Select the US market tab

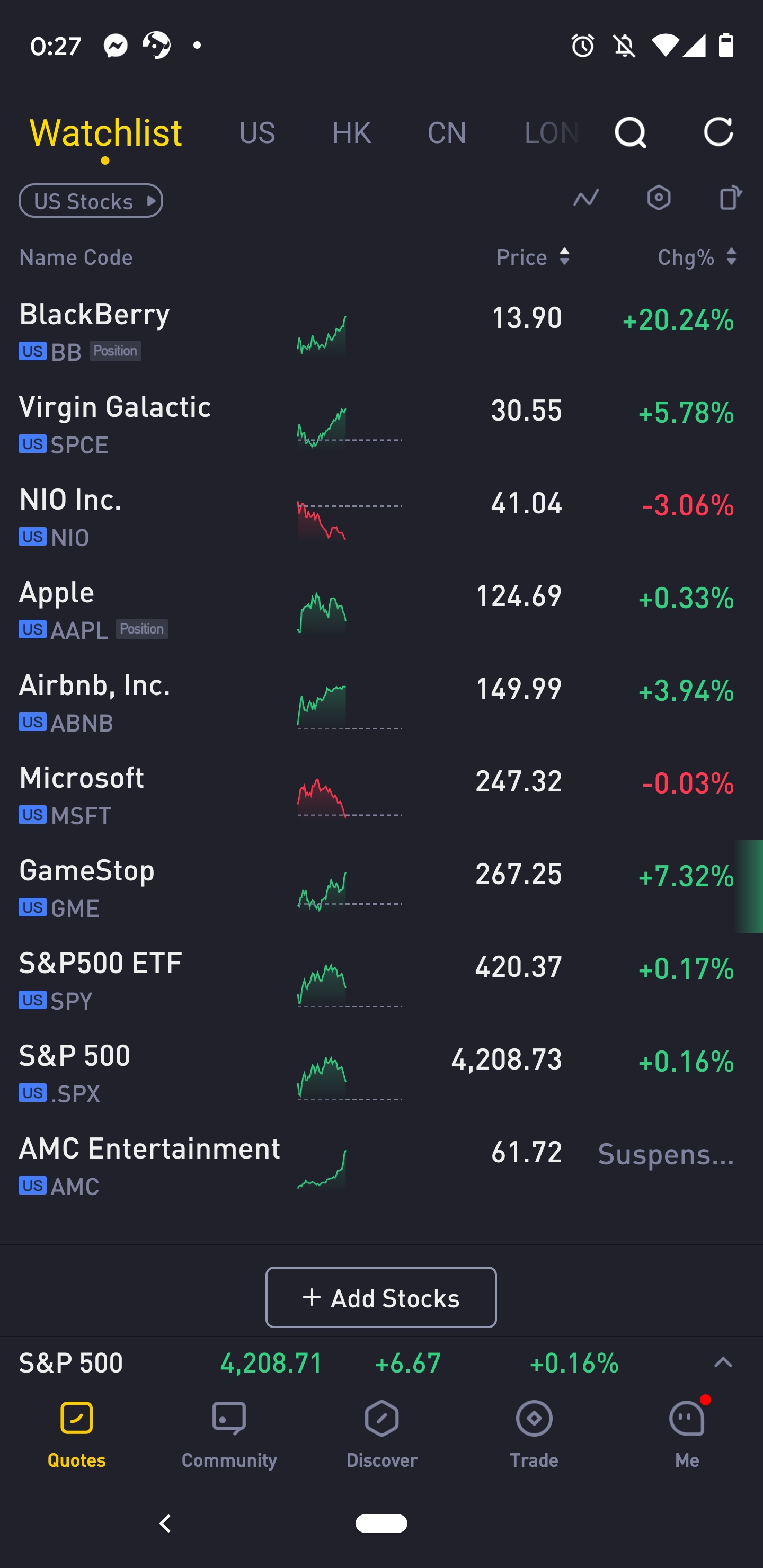[x=257, y=132]
